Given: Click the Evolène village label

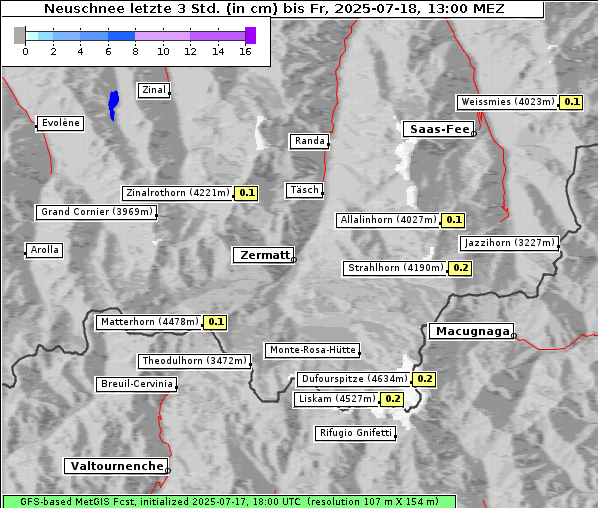Looking at the screenshot, I should pyautogui.click(x=60, y=123).
